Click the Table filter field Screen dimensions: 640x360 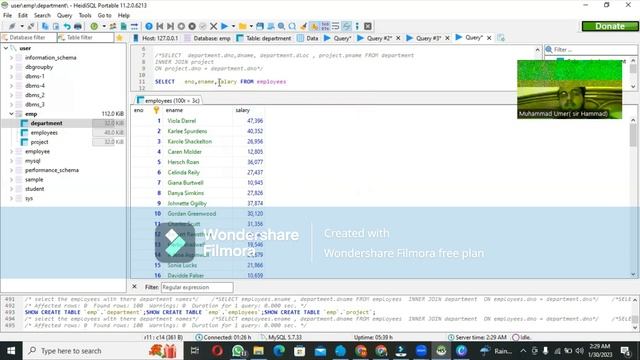[x=85, y=38]
